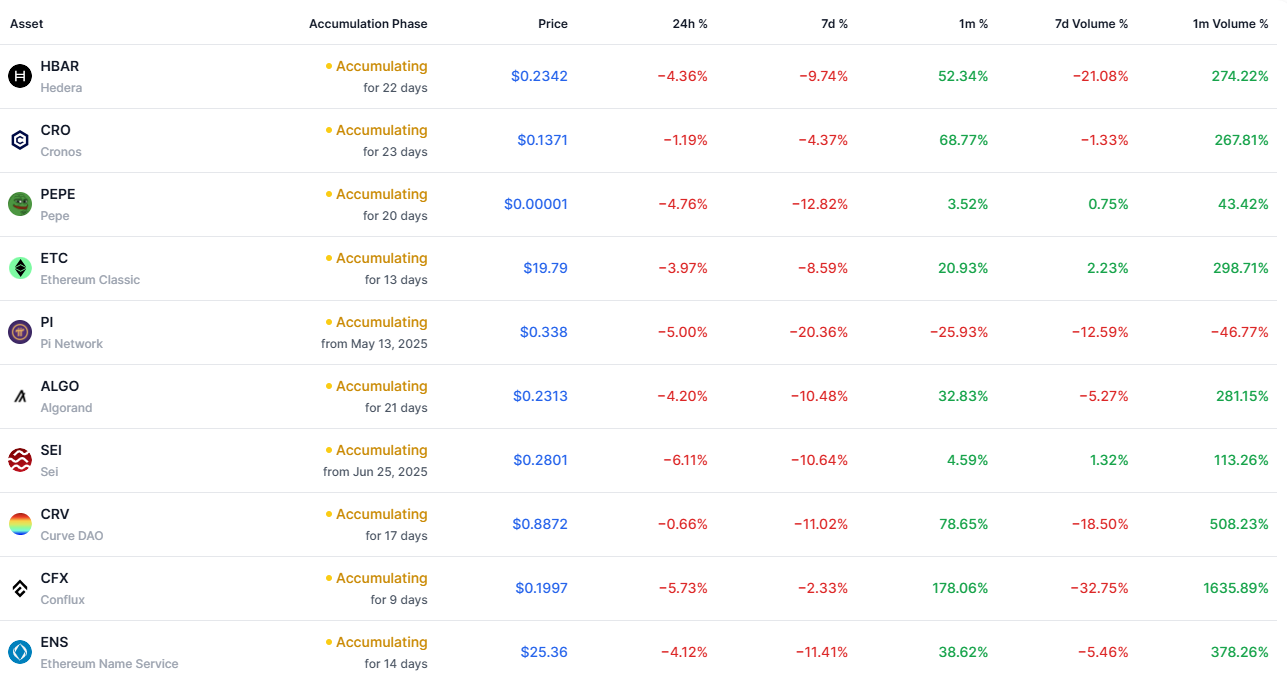Click the Ethereum Classic diamond icon
Viewport: 1287px width, 684px height.
click(x=20, y=268)
